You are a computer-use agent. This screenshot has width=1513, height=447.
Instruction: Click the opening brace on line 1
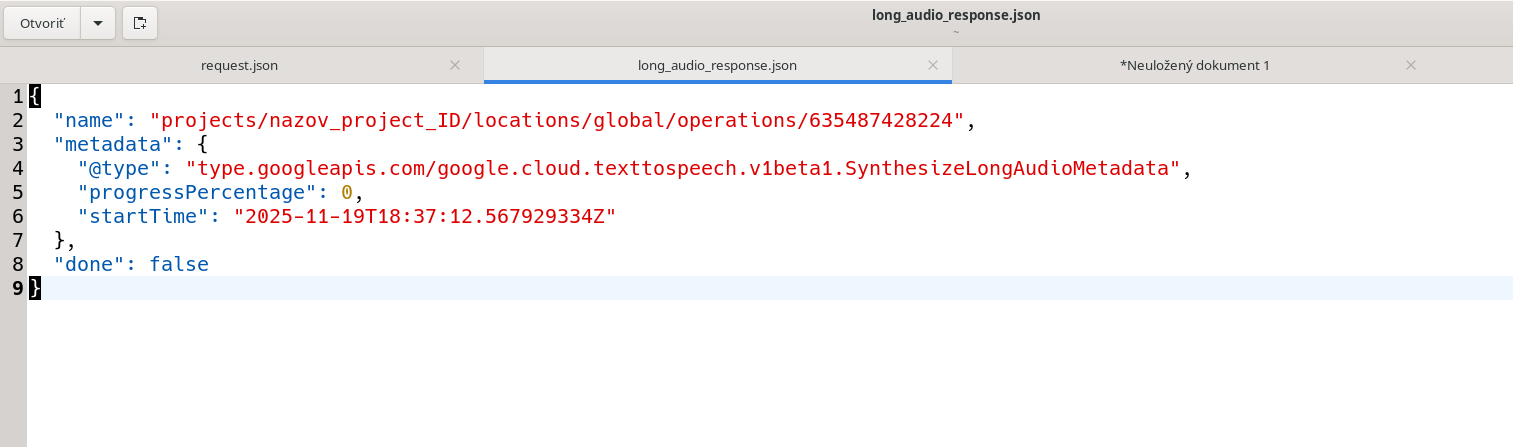point(35,97)
